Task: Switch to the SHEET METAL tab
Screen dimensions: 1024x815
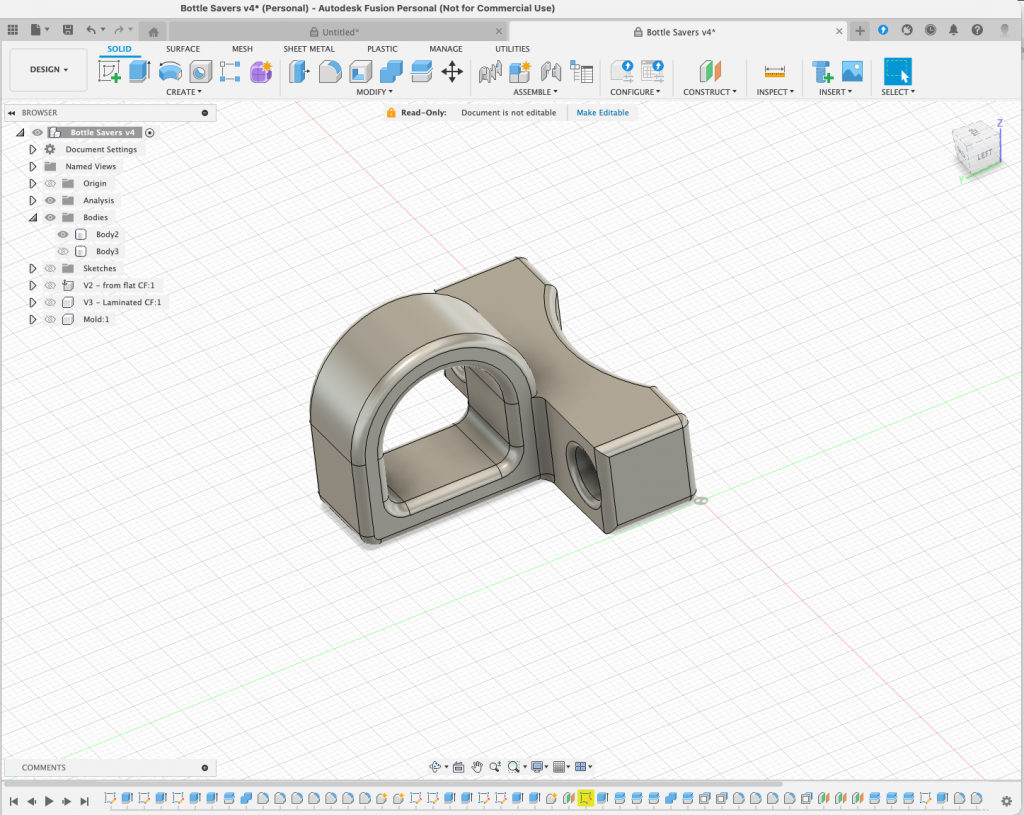Action: coord(309,49)
